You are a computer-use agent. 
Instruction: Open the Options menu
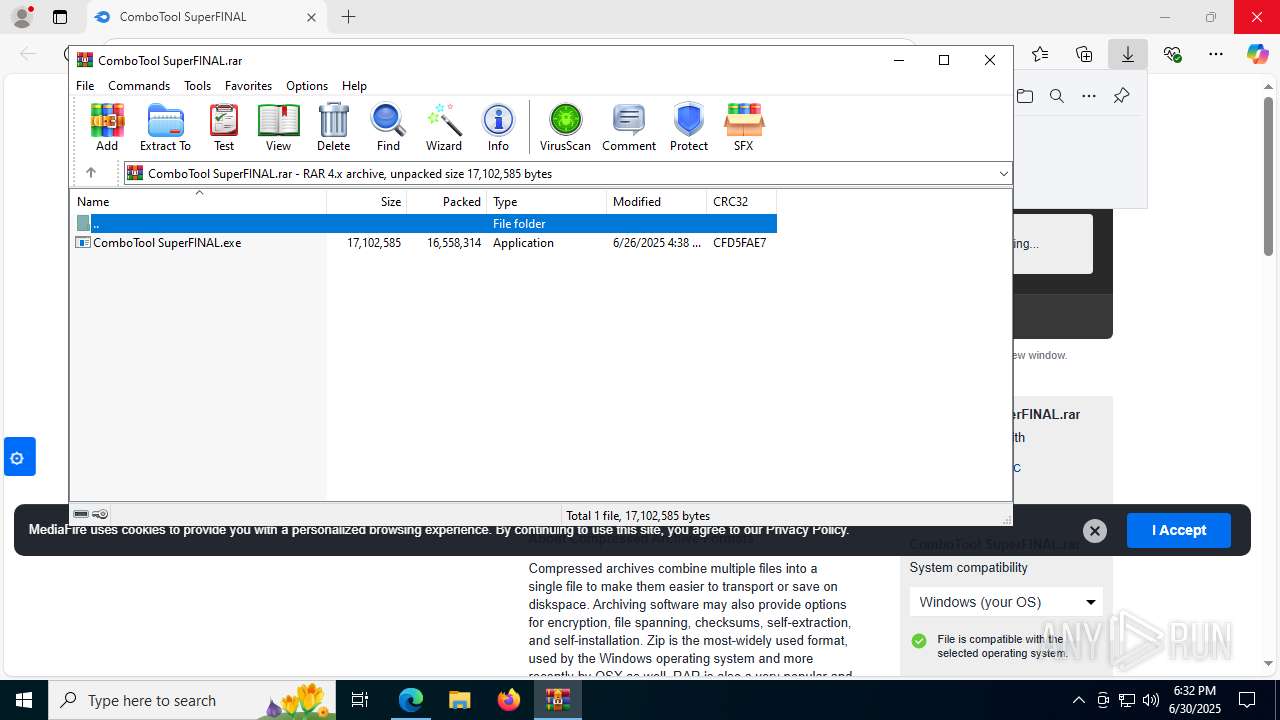click(x=307, y=86)
